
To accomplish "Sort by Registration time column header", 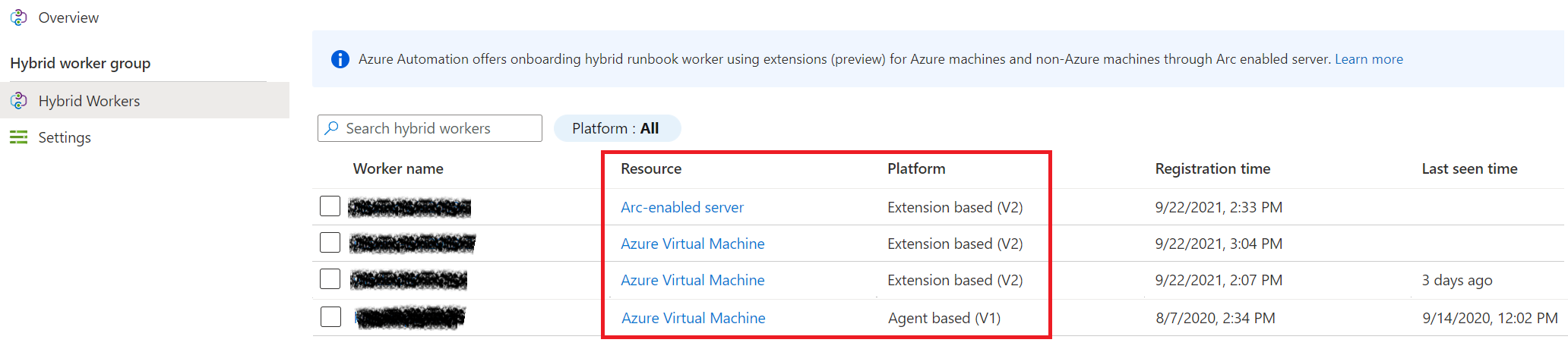I will (x=1212, y=168).
